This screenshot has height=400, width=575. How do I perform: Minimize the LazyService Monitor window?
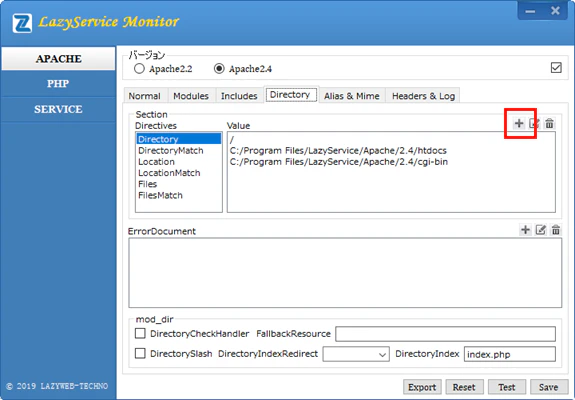[530, 11]
